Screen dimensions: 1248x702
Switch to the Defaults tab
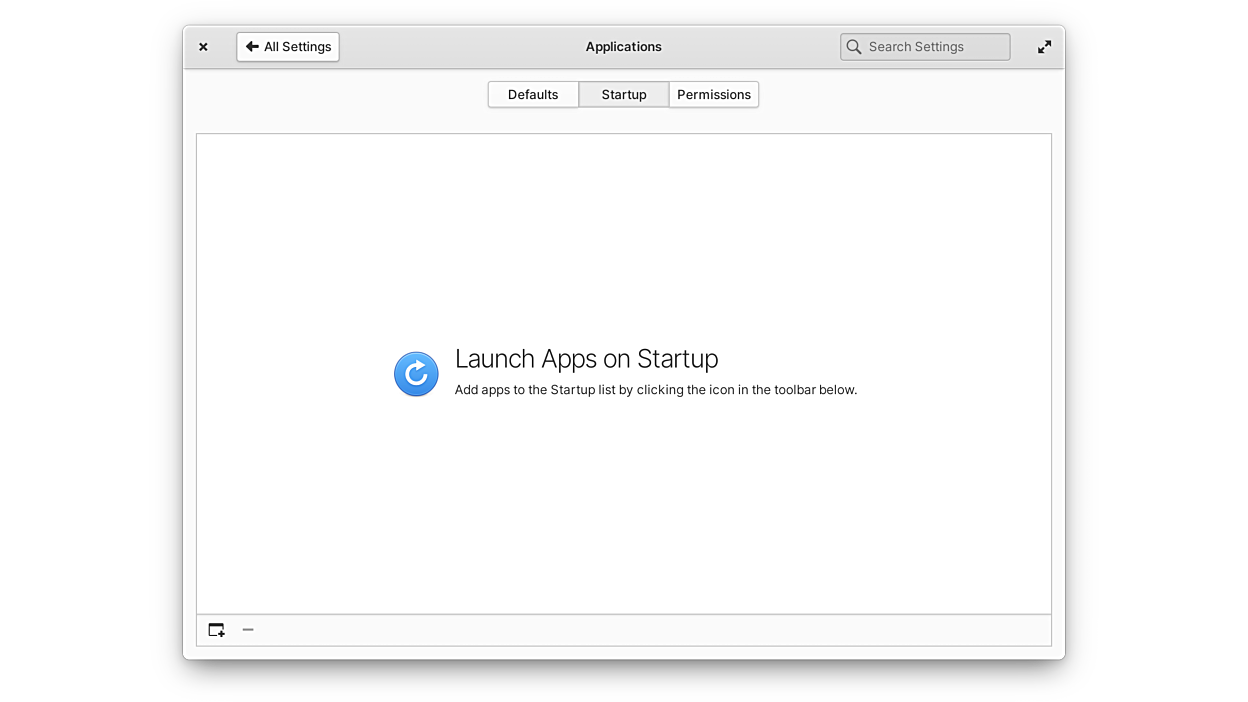[x=533, y=95]
